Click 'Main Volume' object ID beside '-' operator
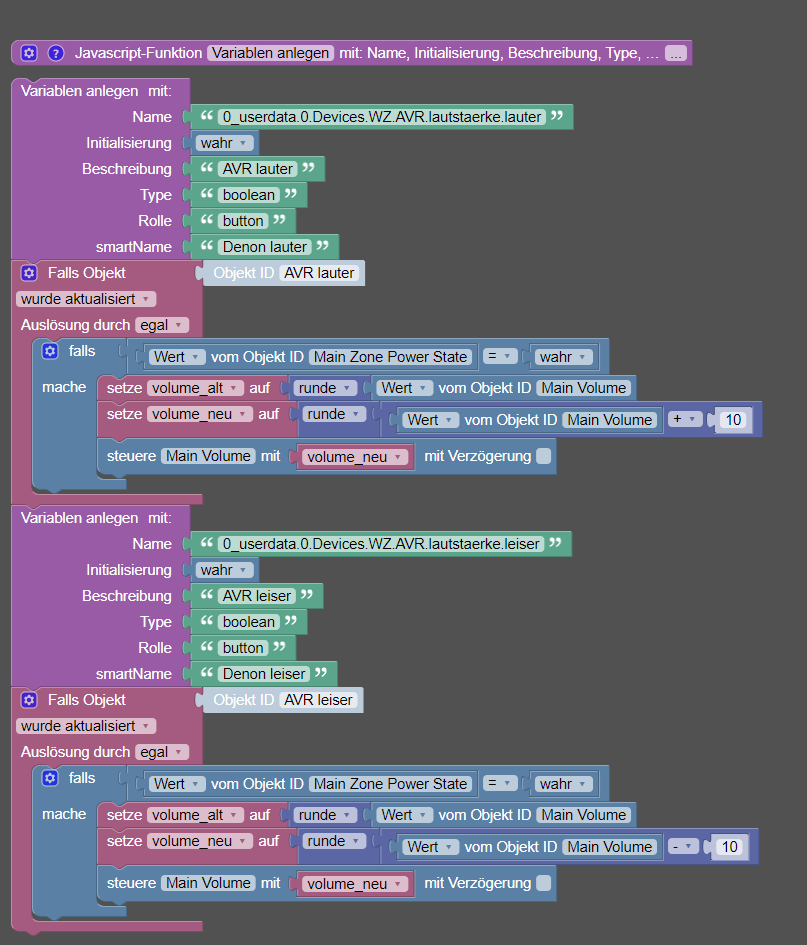Image resolution: width=807 pixels, height=945 pixels. click(x=610, y=847)
